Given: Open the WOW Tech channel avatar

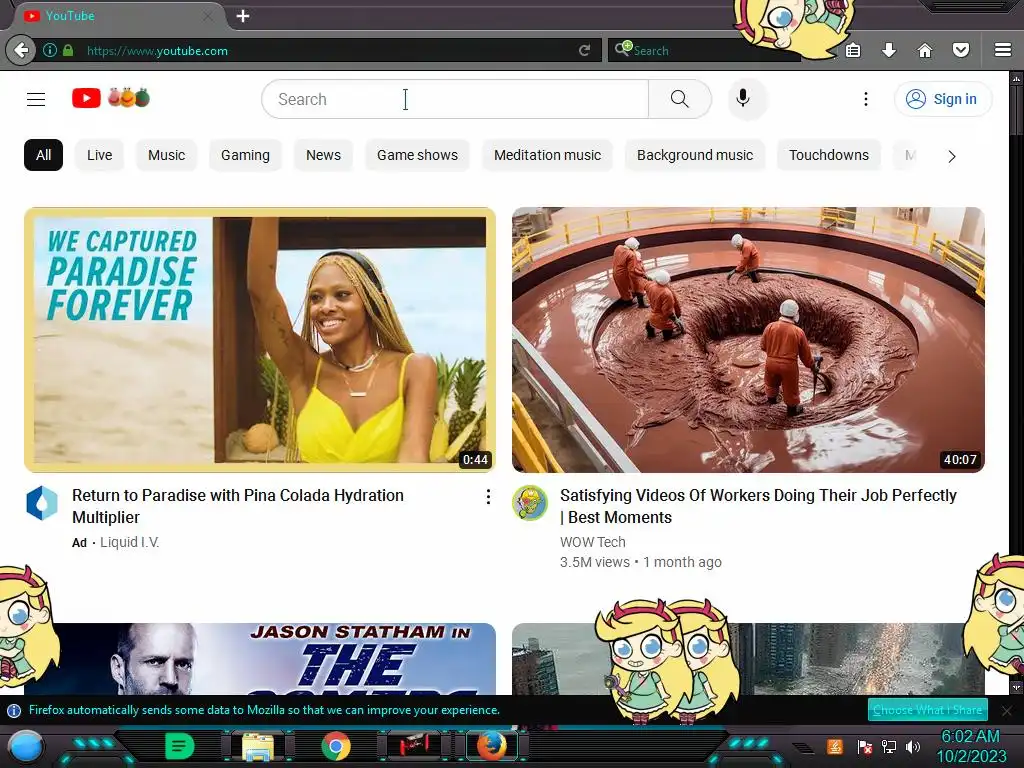Looking at the screenshot, I should tap(530, 503).
